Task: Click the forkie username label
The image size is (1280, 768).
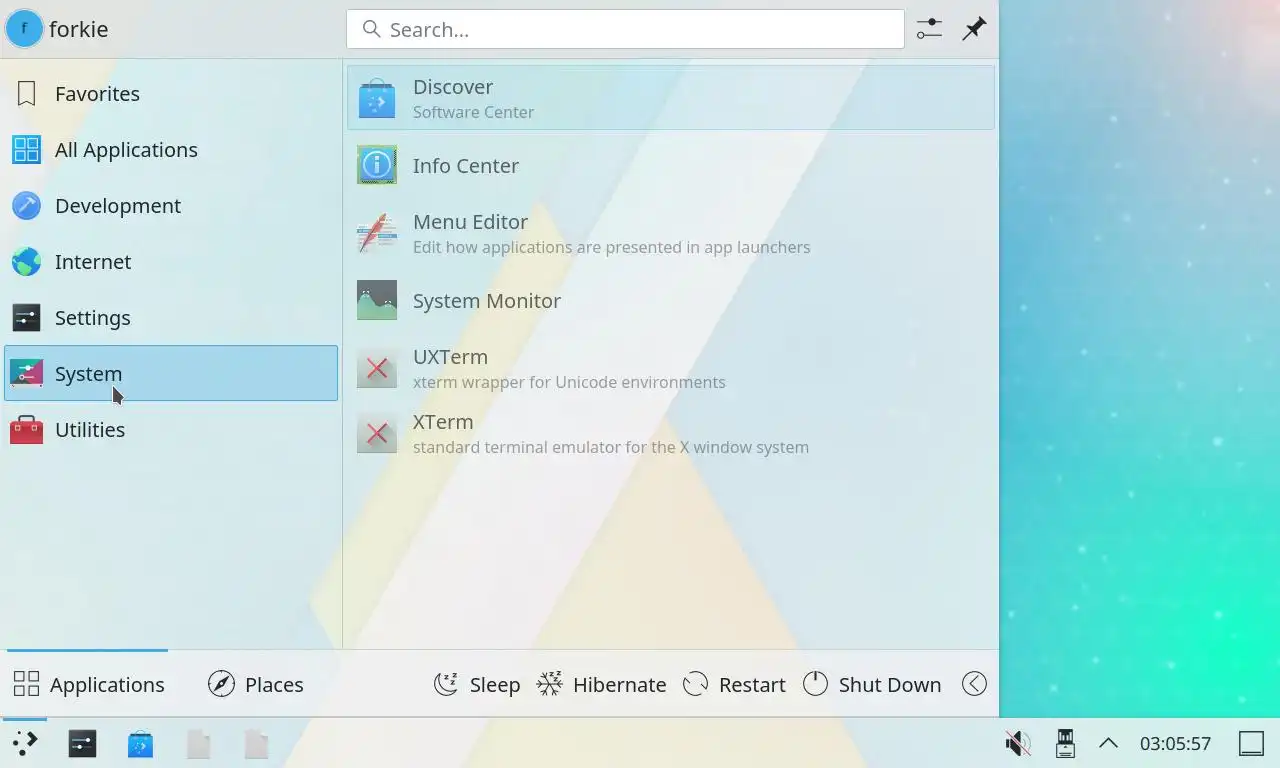Action: [78, 29]
